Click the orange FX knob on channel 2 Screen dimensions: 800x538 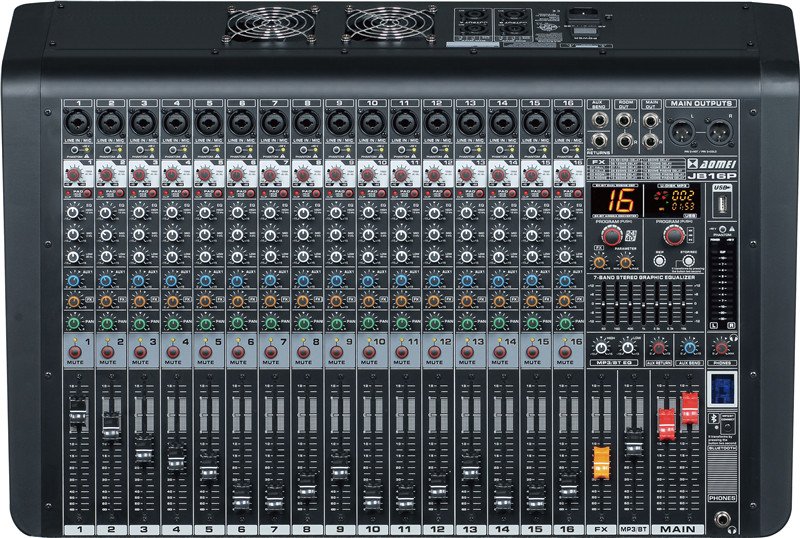click(107, 300)
